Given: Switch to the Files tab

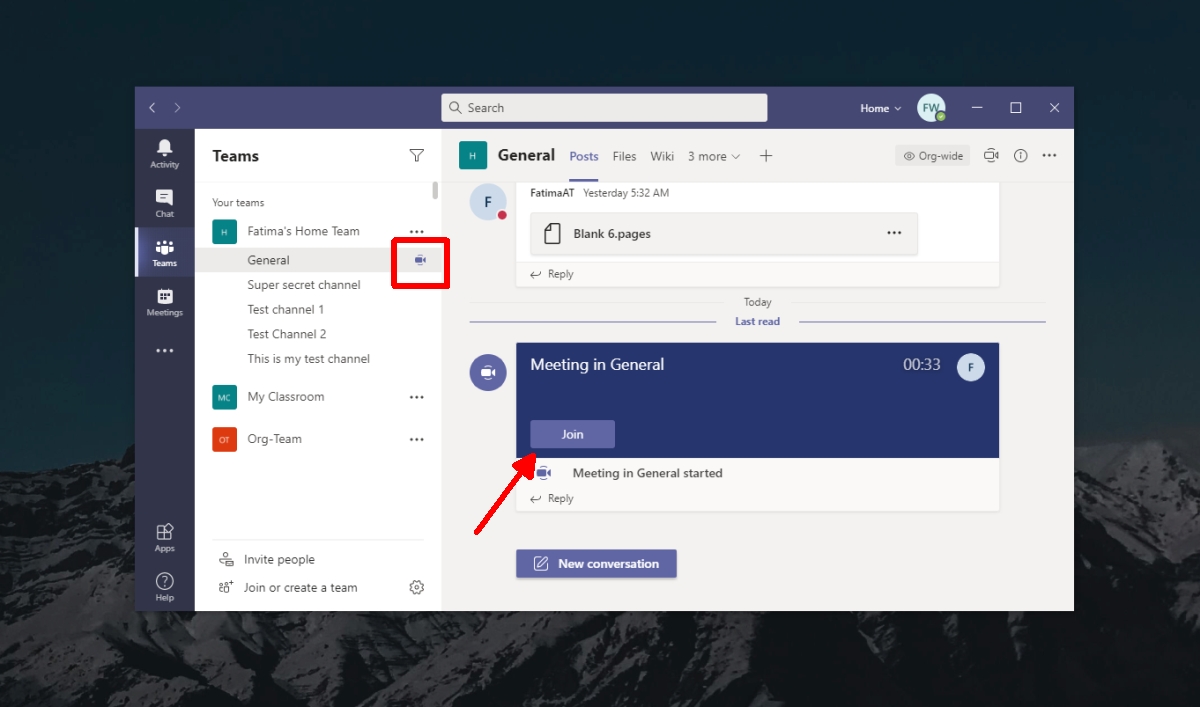Looking at the screenshot, I should tap(624, 156).
